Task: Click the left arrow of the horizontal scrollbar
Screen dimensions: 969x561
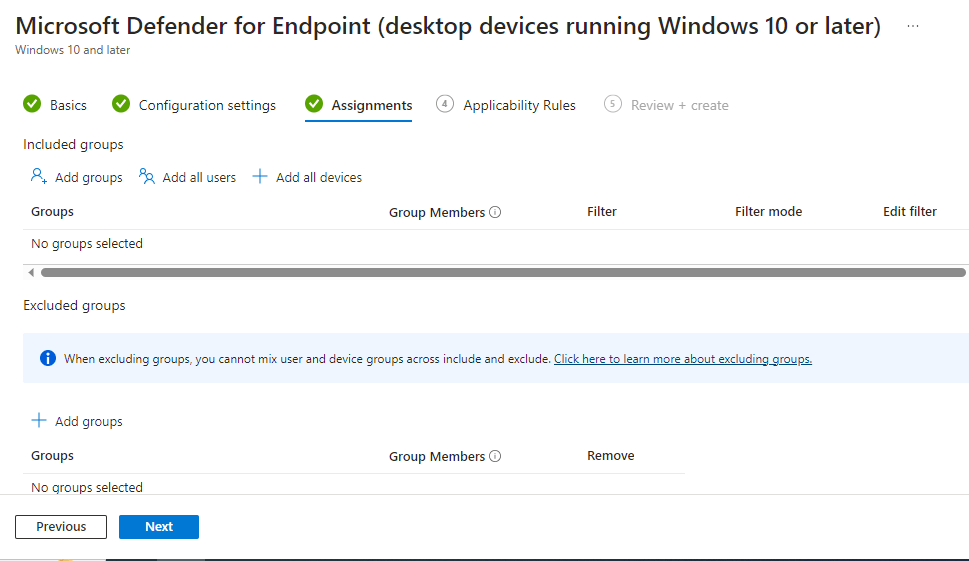Action: pos(31,272)
